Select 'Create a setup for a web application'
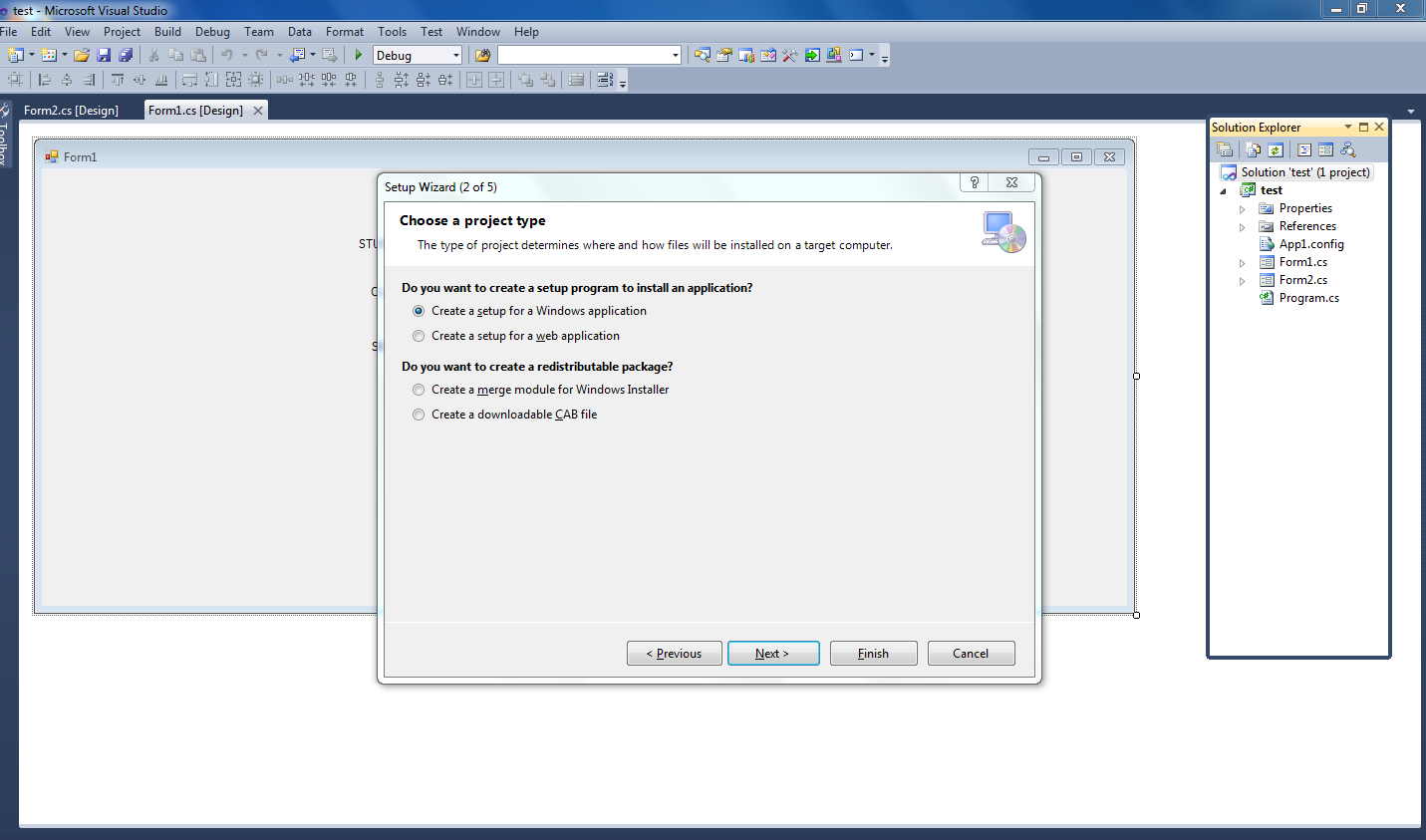Image resolution: width=1426 pixels, height=840 pixels. coord(419,335)
